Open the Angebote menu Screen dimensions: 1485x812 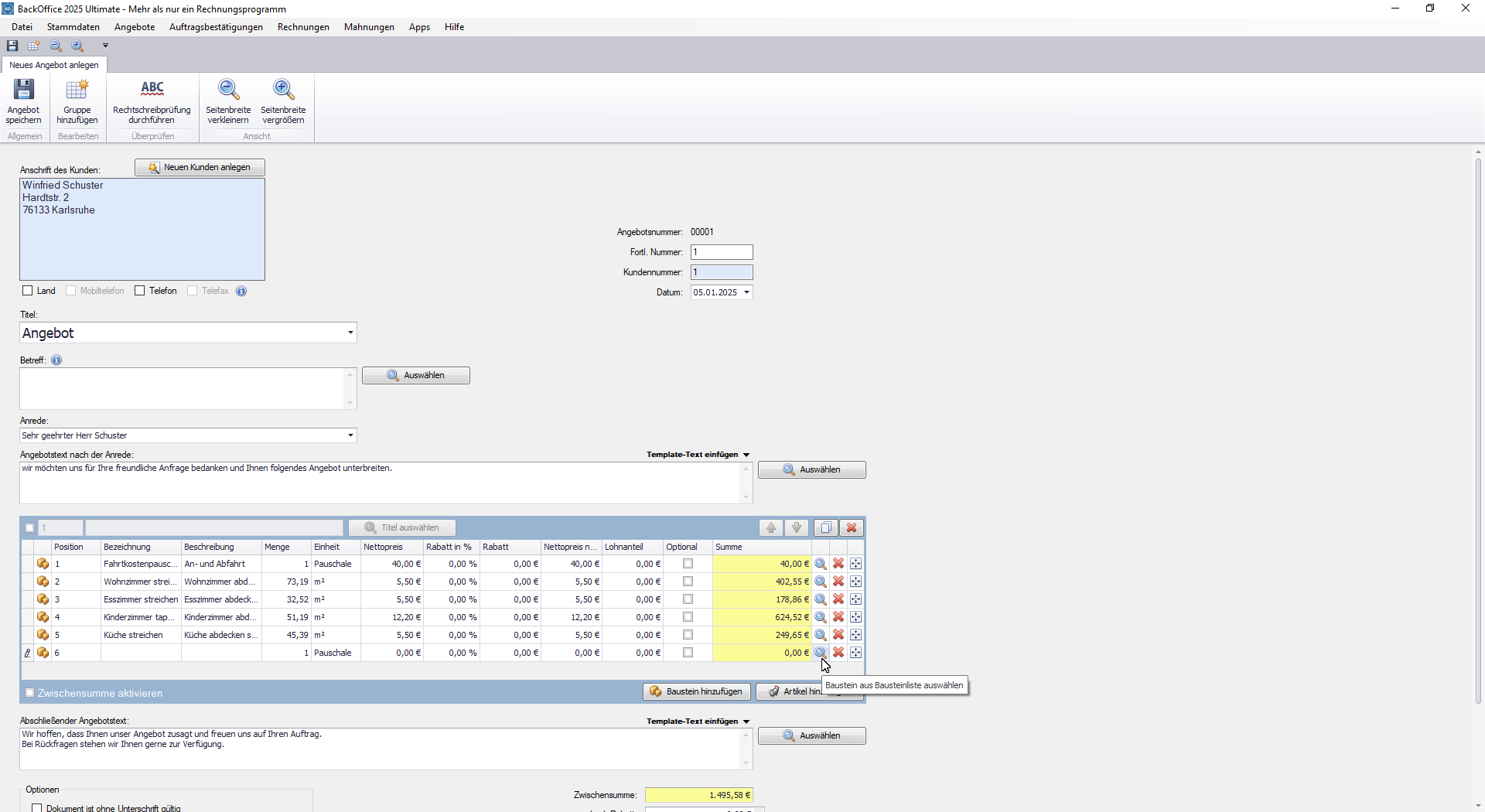pos(135,27)
